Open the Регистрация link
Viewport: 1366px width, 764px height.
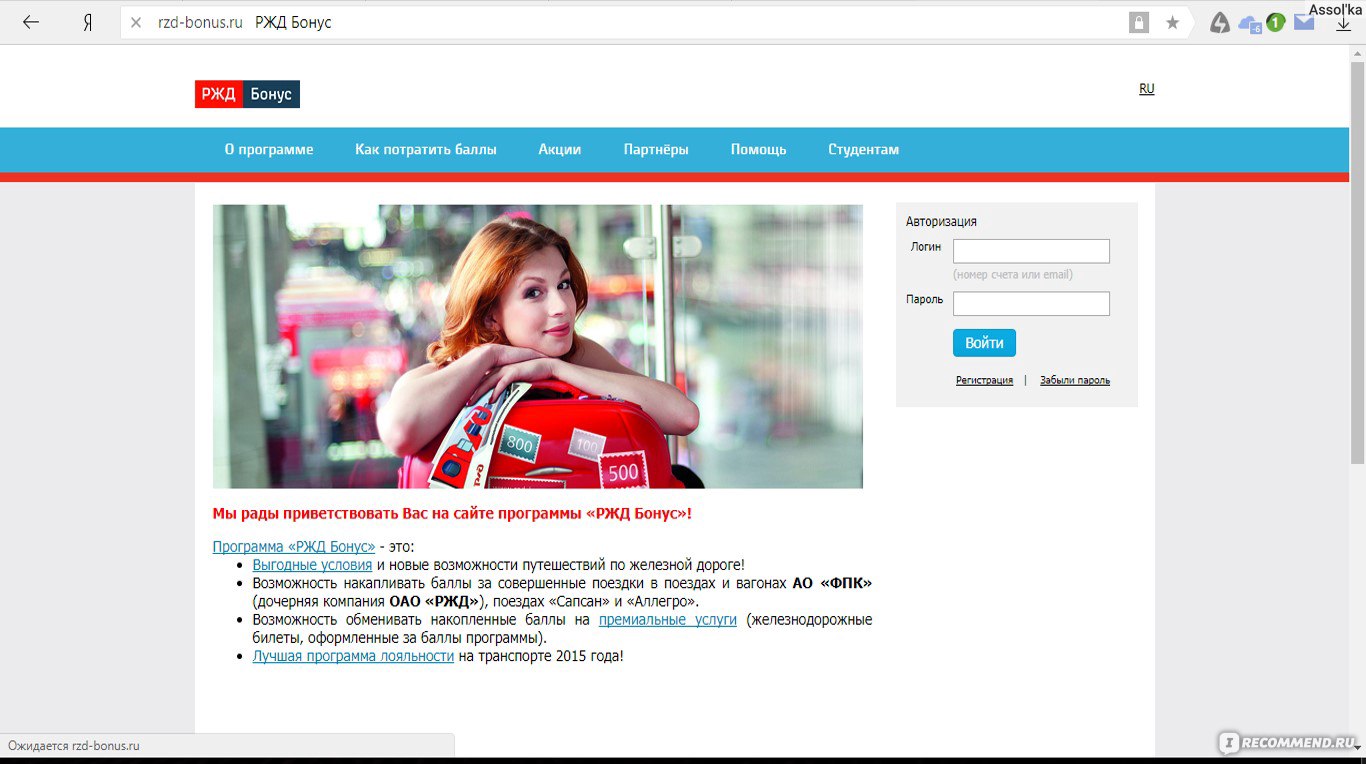[x=984, y=380]
